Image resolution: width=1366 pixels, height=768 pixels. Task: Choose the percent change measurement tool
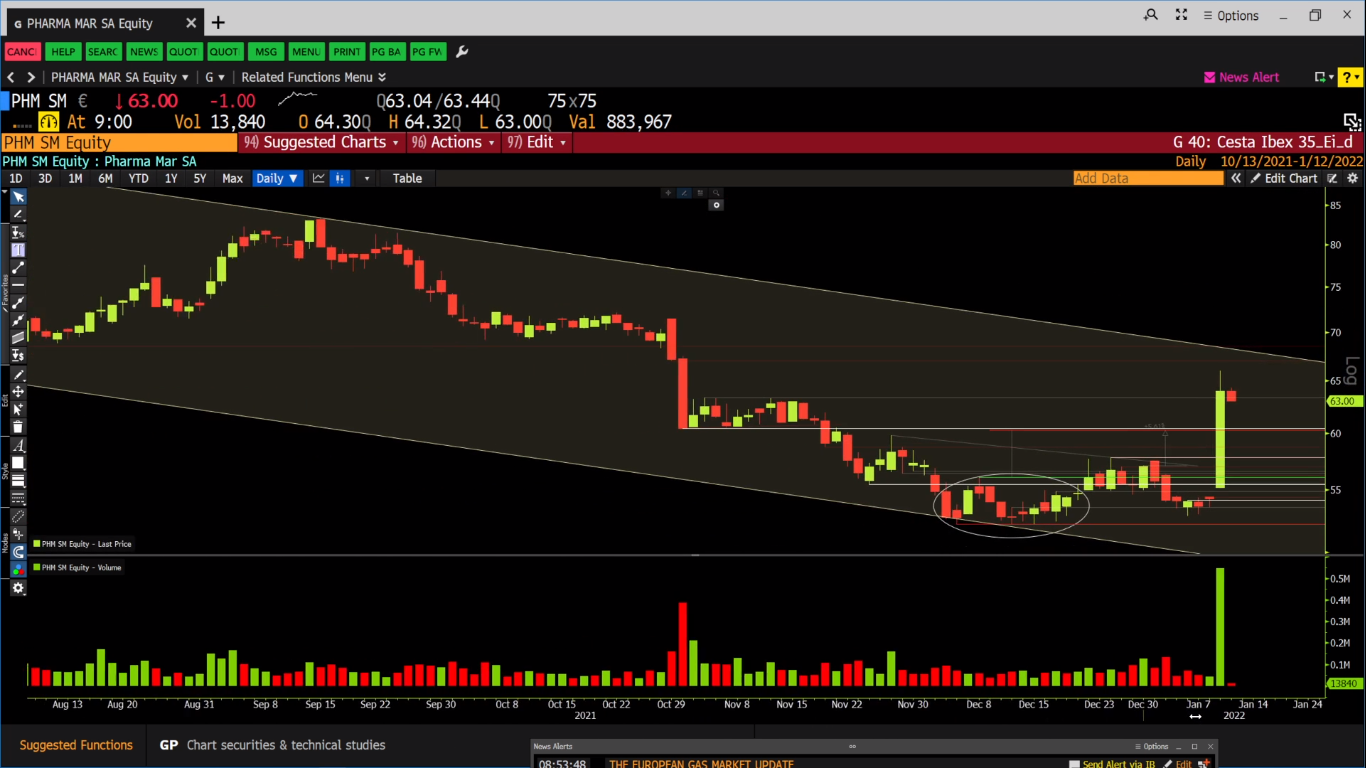(18, 232)
